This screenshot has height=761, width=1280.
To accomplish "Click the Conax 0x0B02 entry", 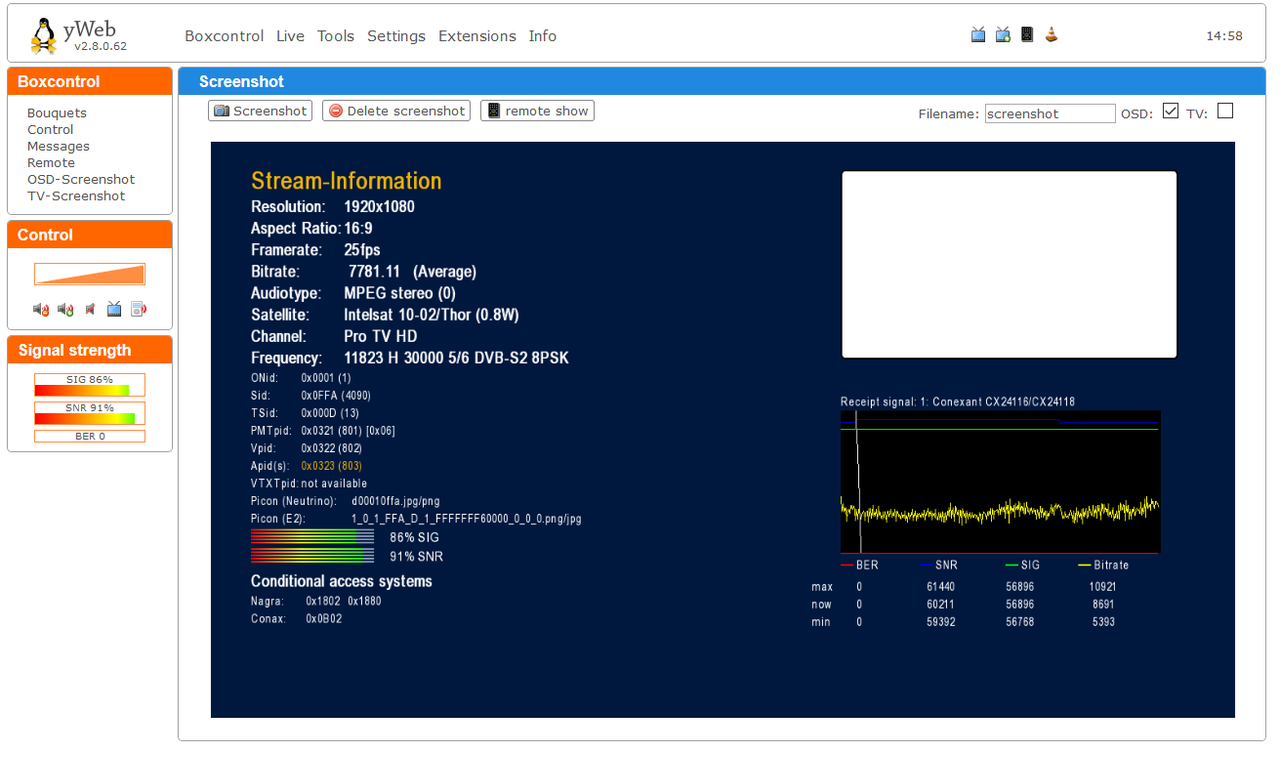I will pyautogui.click(x=296, y=619).
